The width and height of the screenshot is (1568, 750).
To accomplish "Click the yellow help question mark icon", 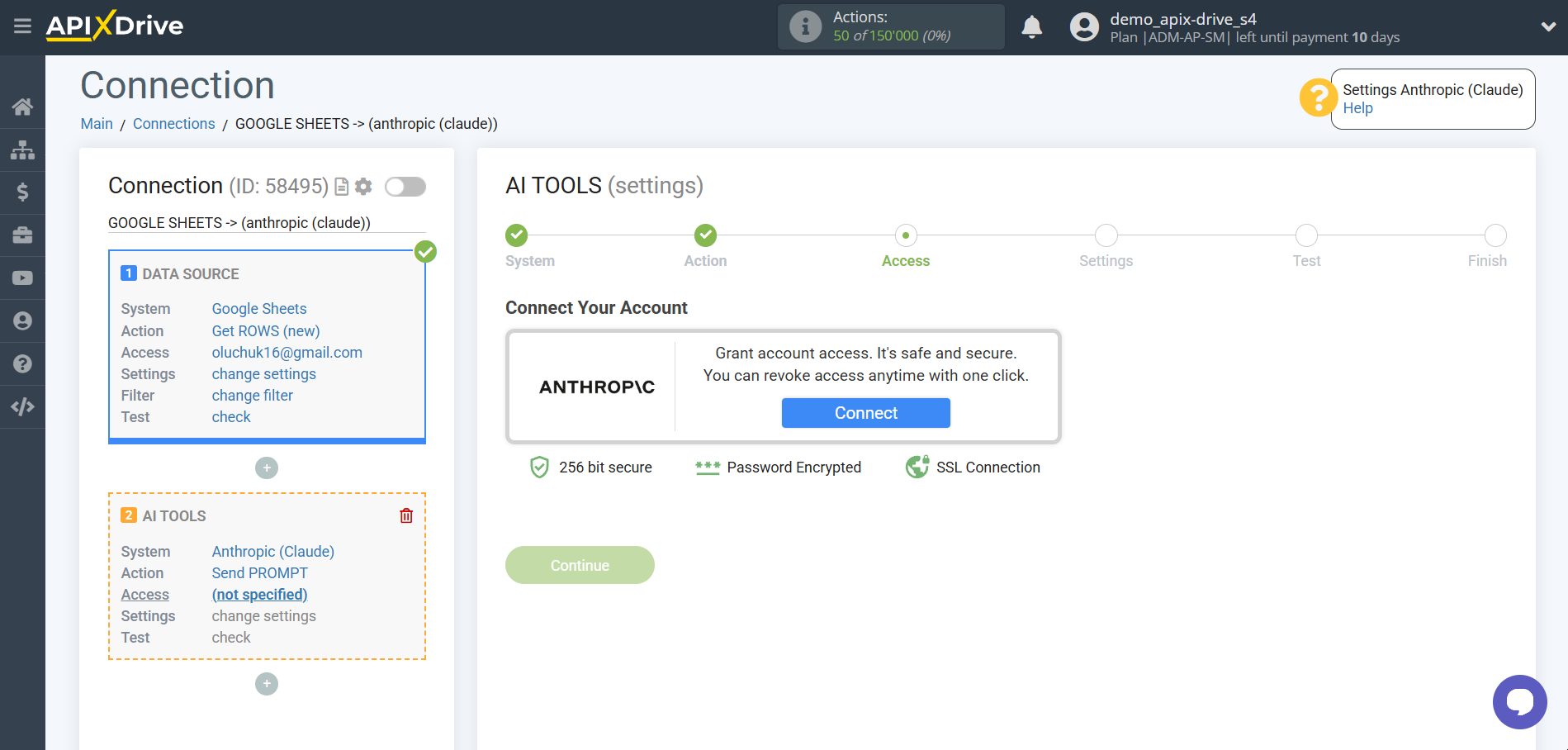I will 1318,98.
